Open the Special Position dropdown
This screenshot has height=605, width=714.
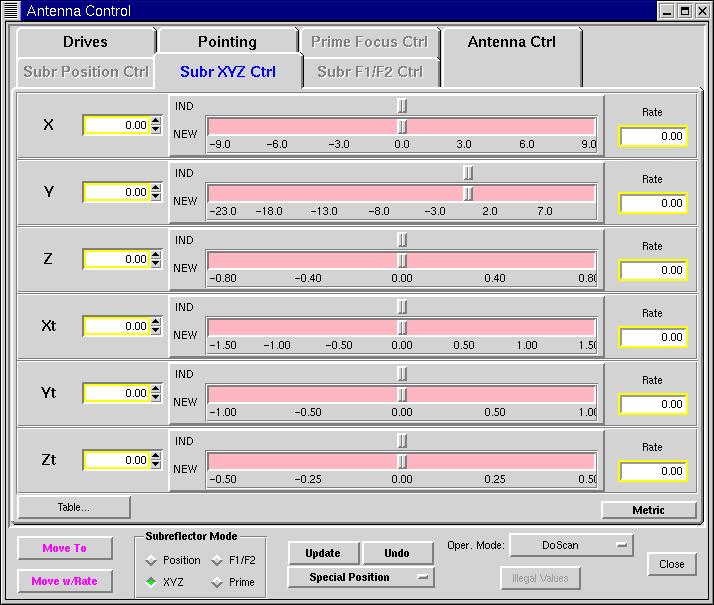[x=361, y=577]
